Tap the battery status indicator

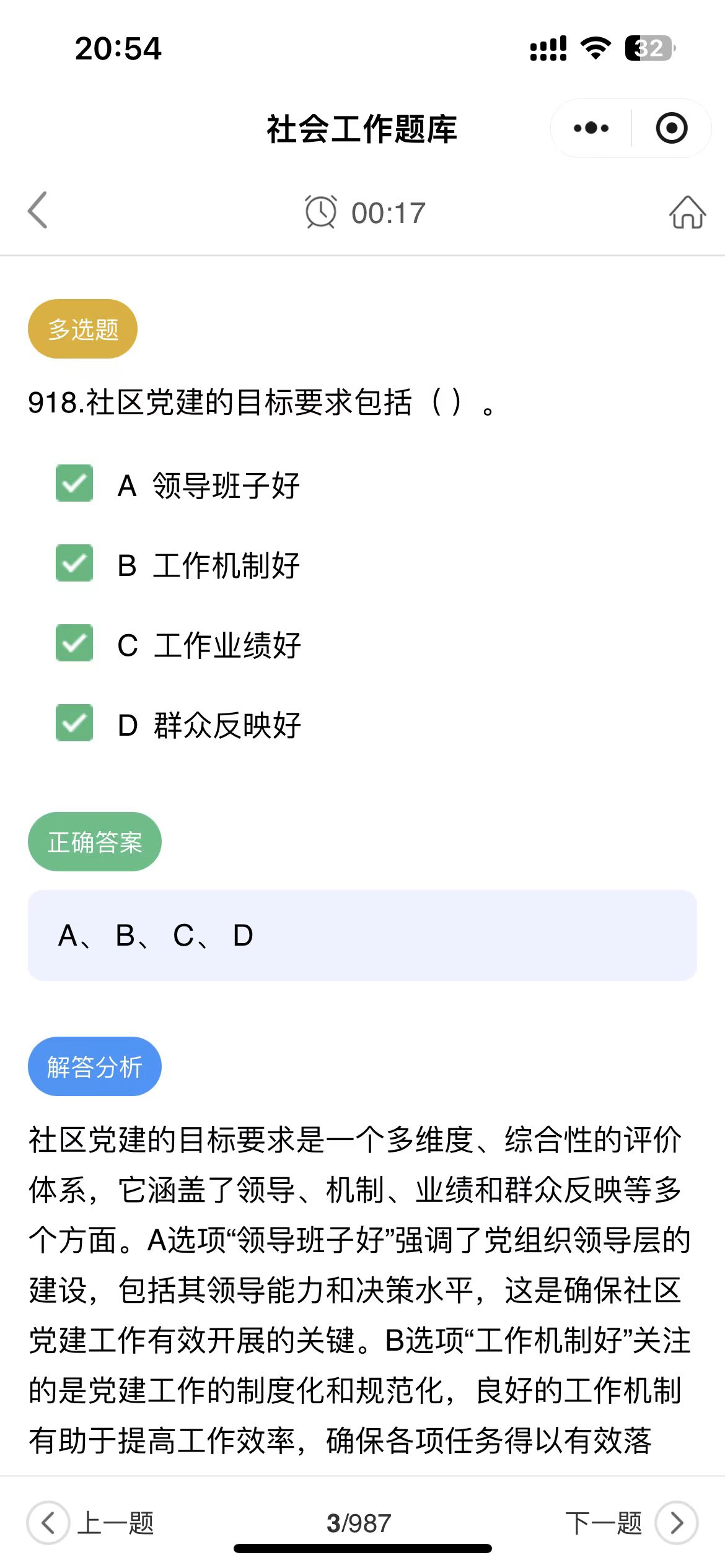(x=650, y=48)
